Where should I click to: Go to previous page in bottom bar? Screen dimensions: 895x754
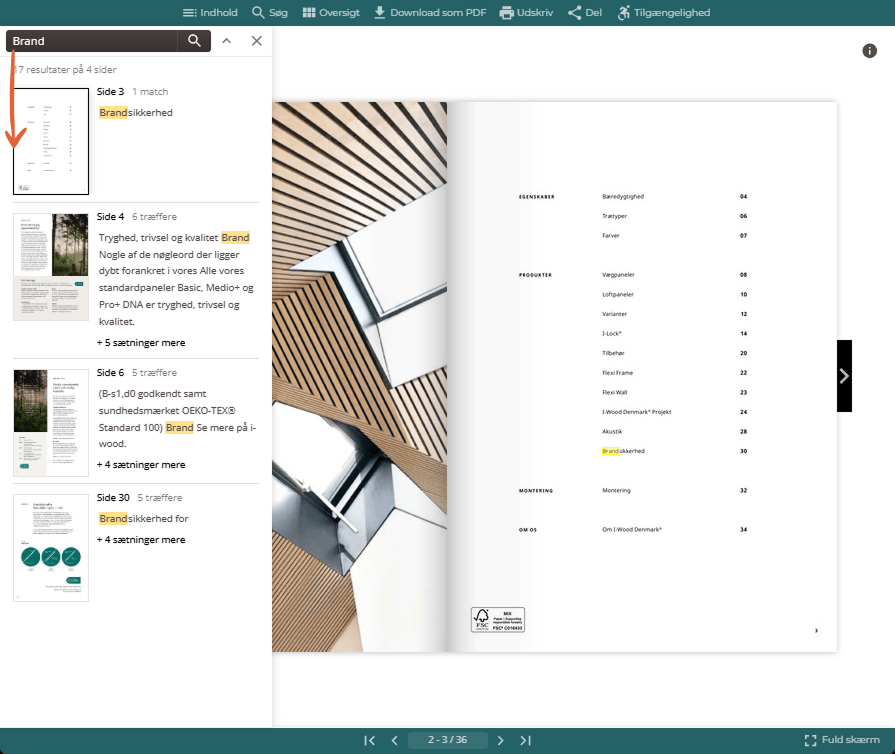(394, 740)
